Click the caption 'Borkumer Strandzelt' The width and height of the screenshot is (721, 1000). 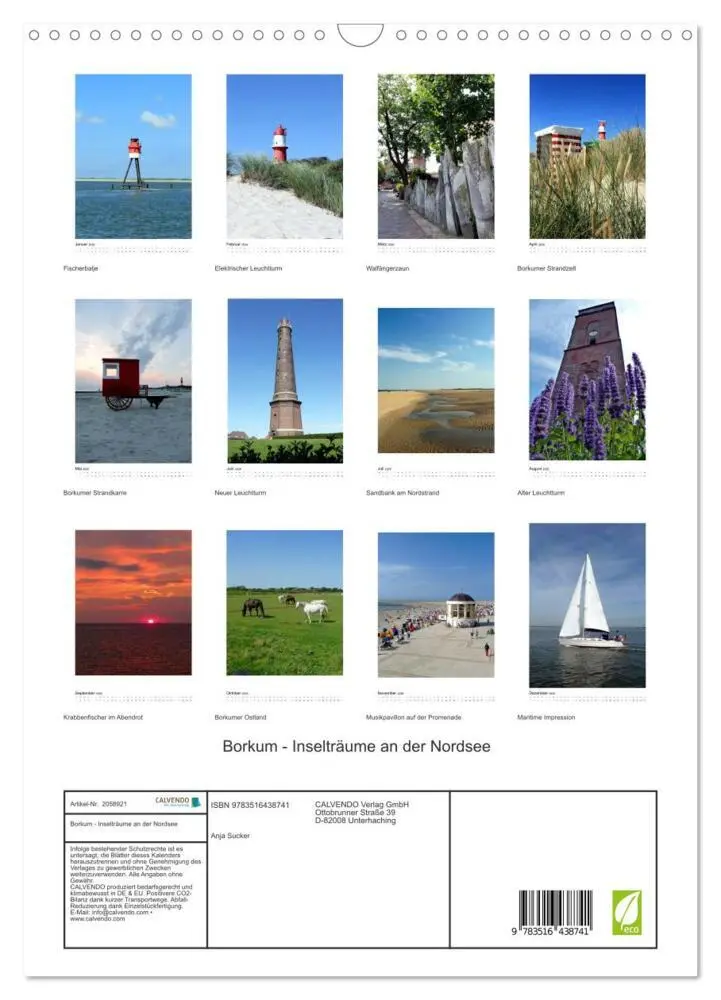[546, 268]
